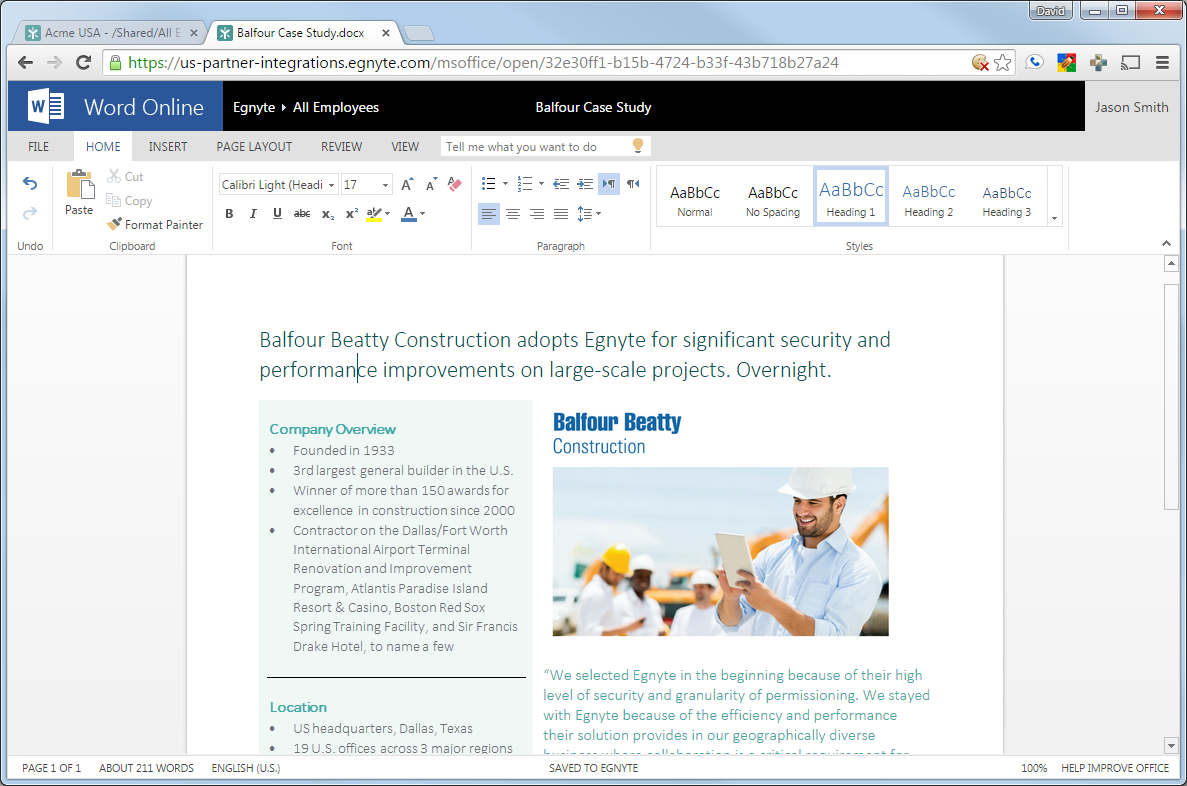Switch to the Acme USA browser tab
This screenshot has width=1187, height=786.
(112, 33)
